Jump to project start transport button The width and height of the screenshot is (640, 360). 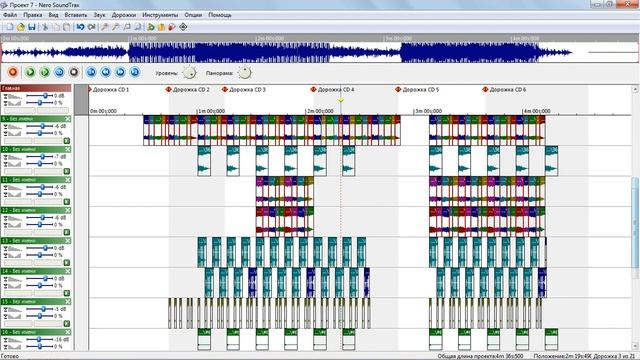click(x=91, y=72)
